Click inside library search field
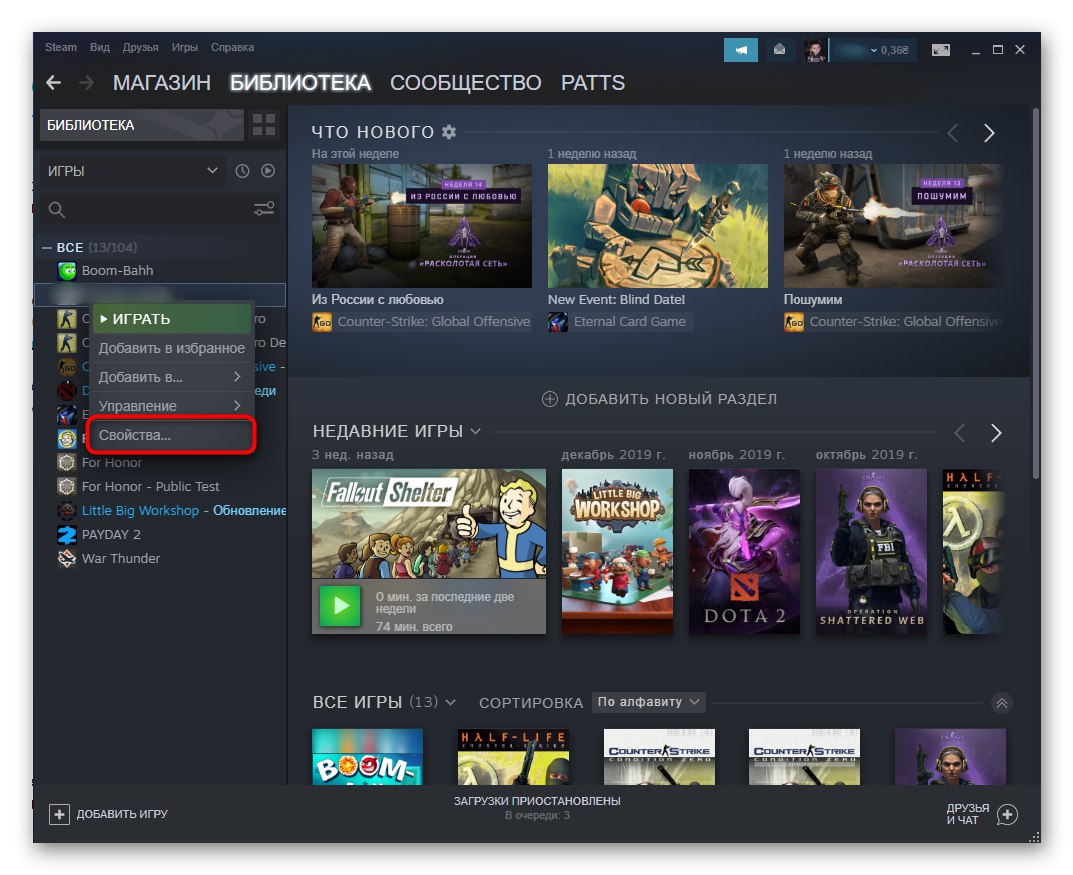 tap(157, 209)
